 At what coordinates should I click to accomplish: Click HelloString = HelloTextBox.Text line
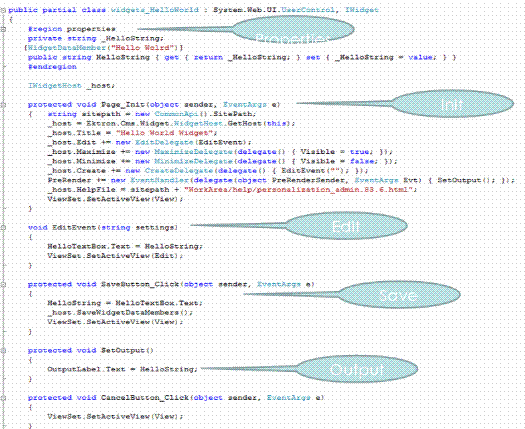click(x=125, y=303)
